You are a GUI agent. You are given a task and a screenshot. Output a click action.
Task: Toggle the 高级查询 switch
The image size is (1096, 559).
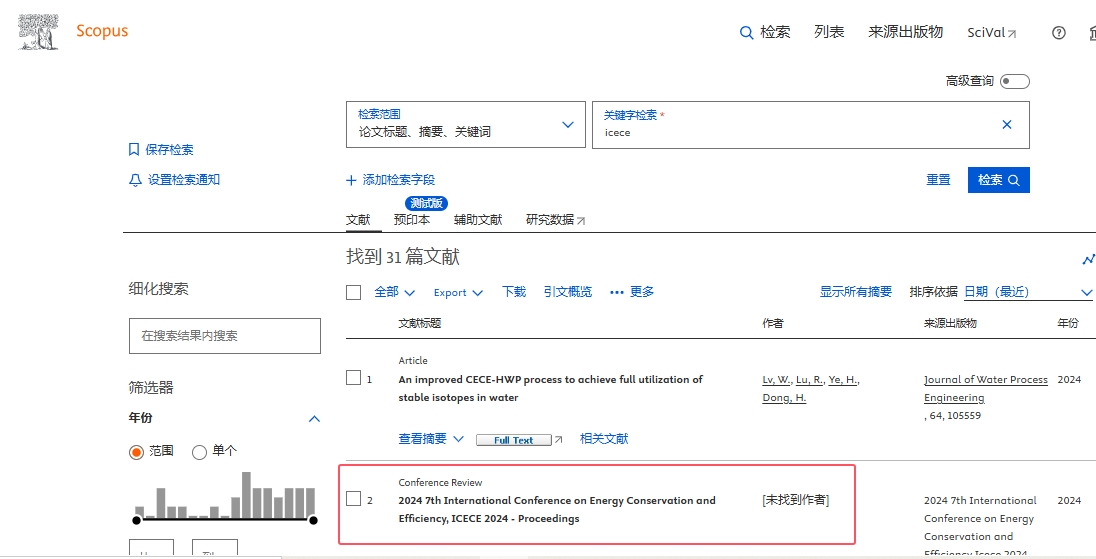[x=1014, y=81]
